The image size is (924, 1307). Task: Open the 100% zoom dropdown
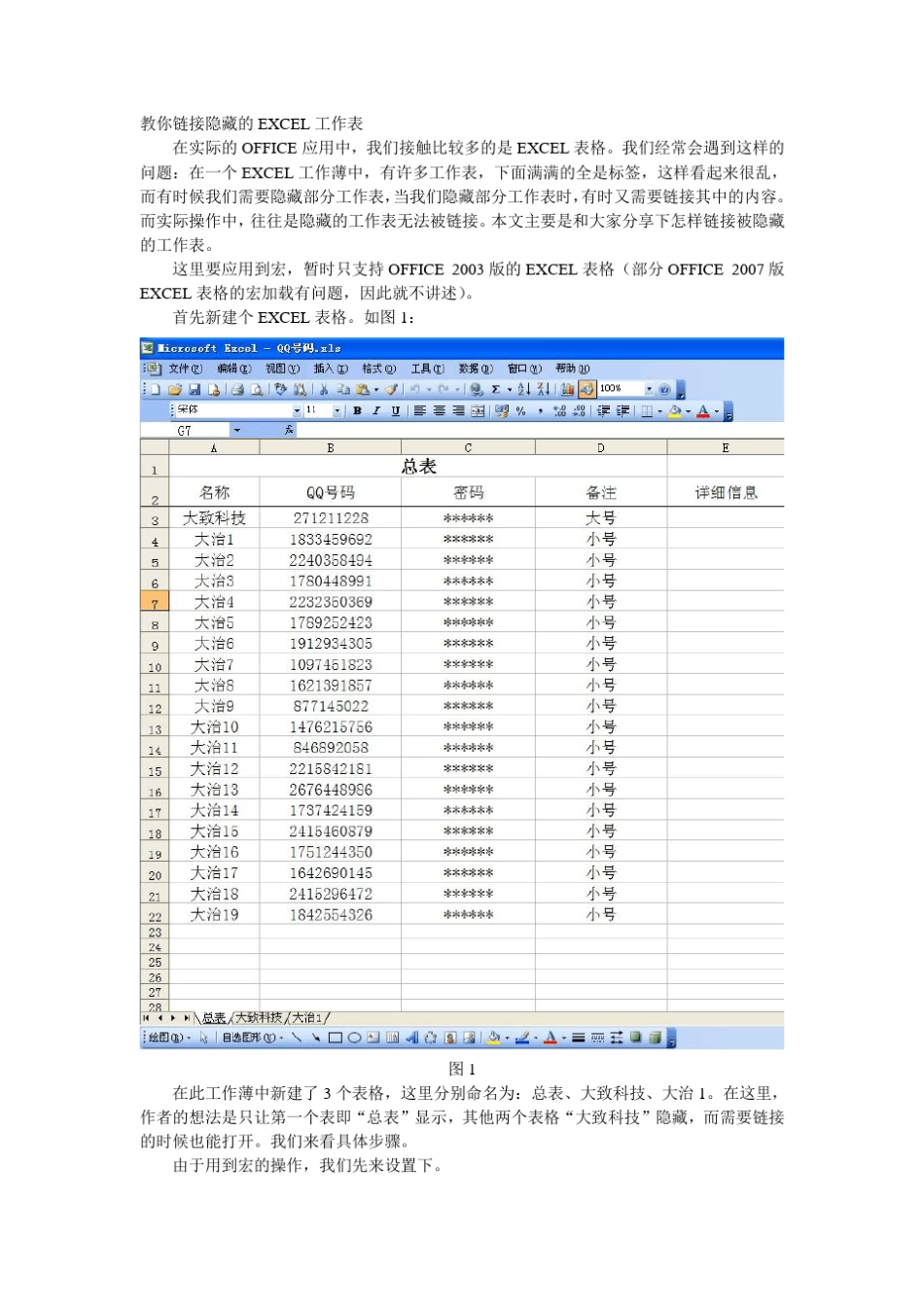(x=649, y=389)
